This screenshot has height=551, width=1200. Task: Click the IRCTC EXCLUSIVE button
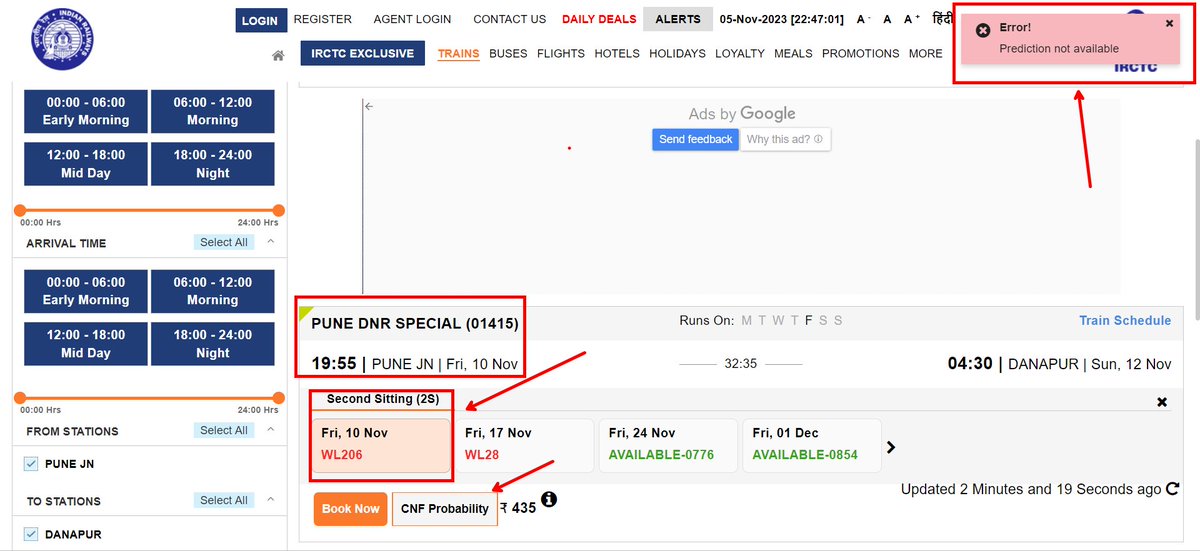click(362, 53)
